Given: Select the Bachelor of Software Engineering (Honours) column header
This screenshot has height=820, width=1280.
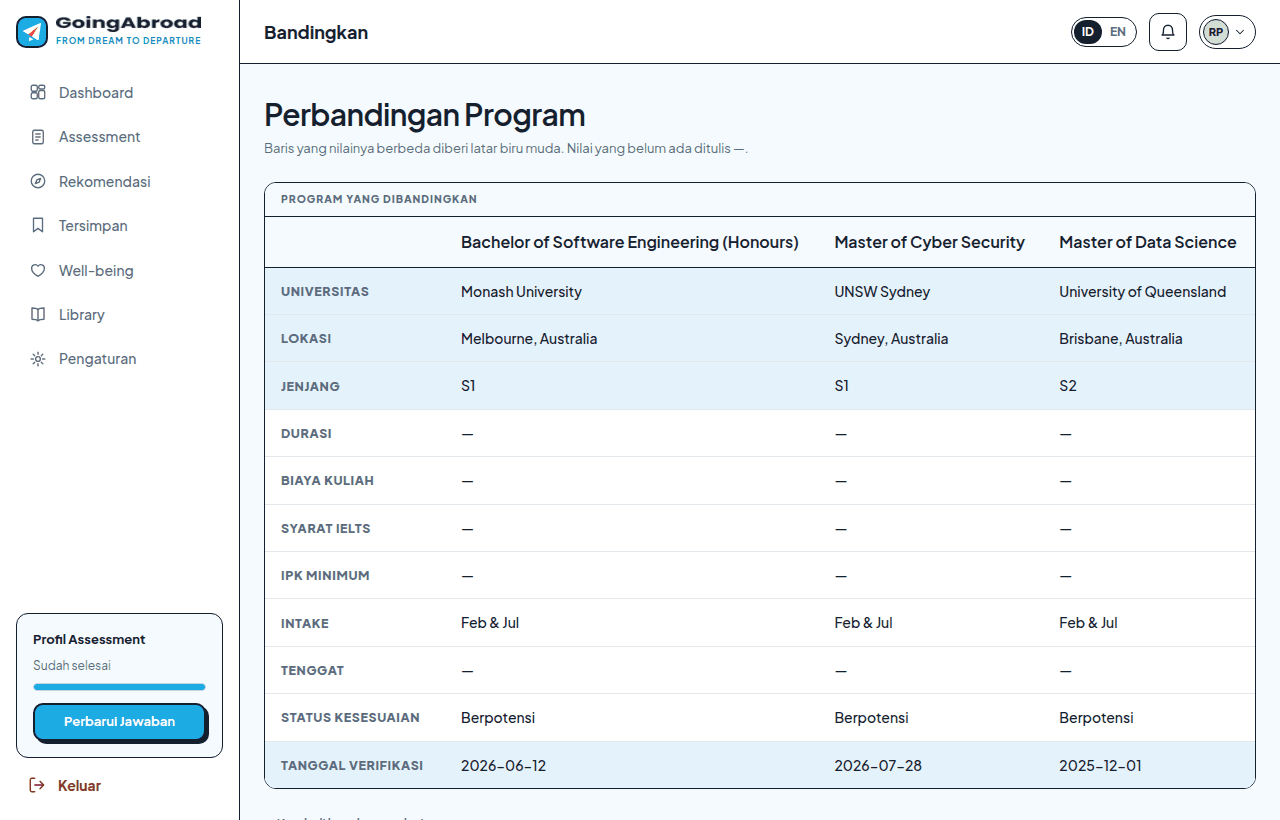Looking at the screenshot, I should click(x=630, y=242).
